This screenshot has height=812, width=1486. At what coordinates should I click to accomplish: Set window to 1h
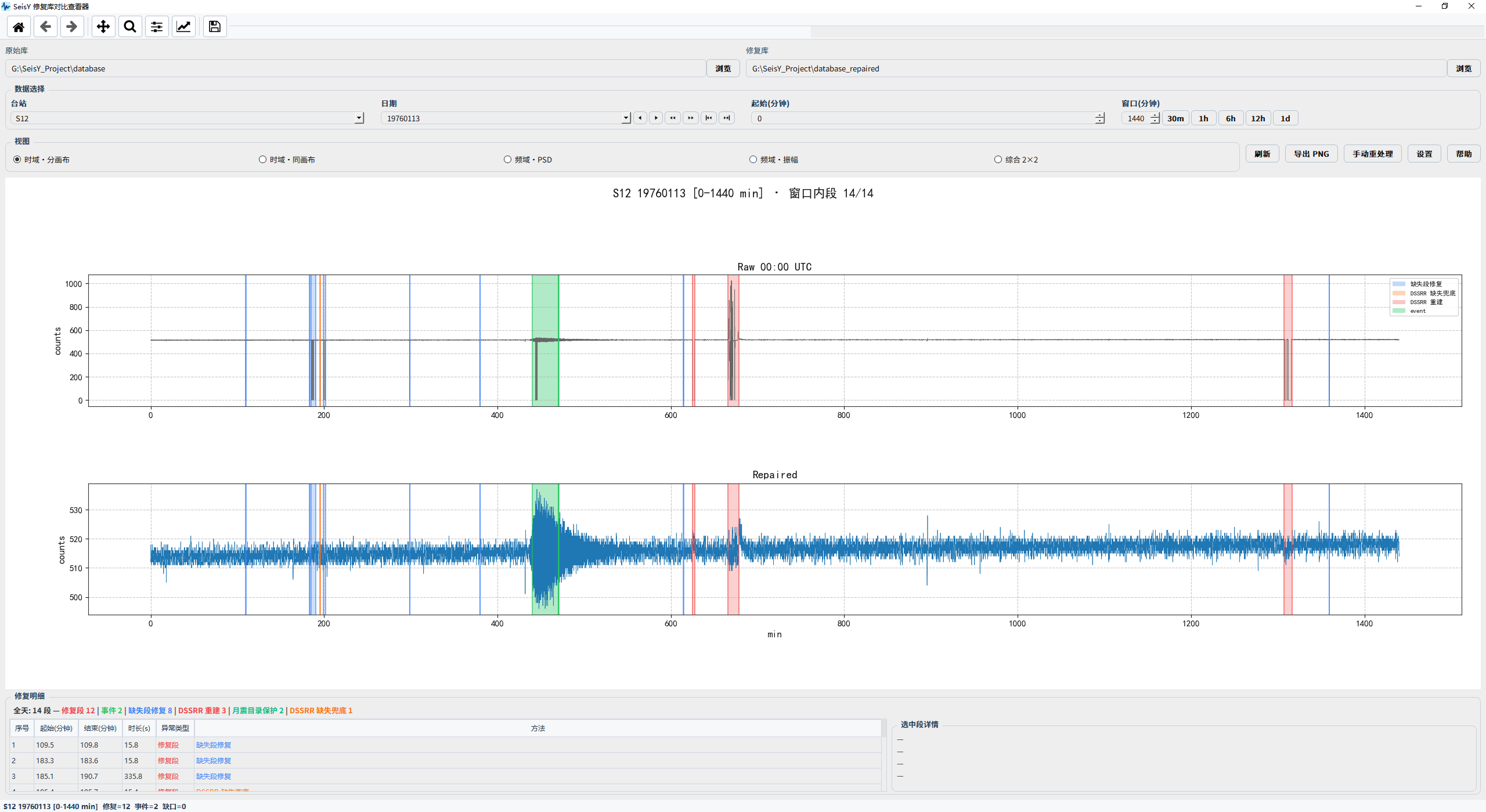(1203, 118)
